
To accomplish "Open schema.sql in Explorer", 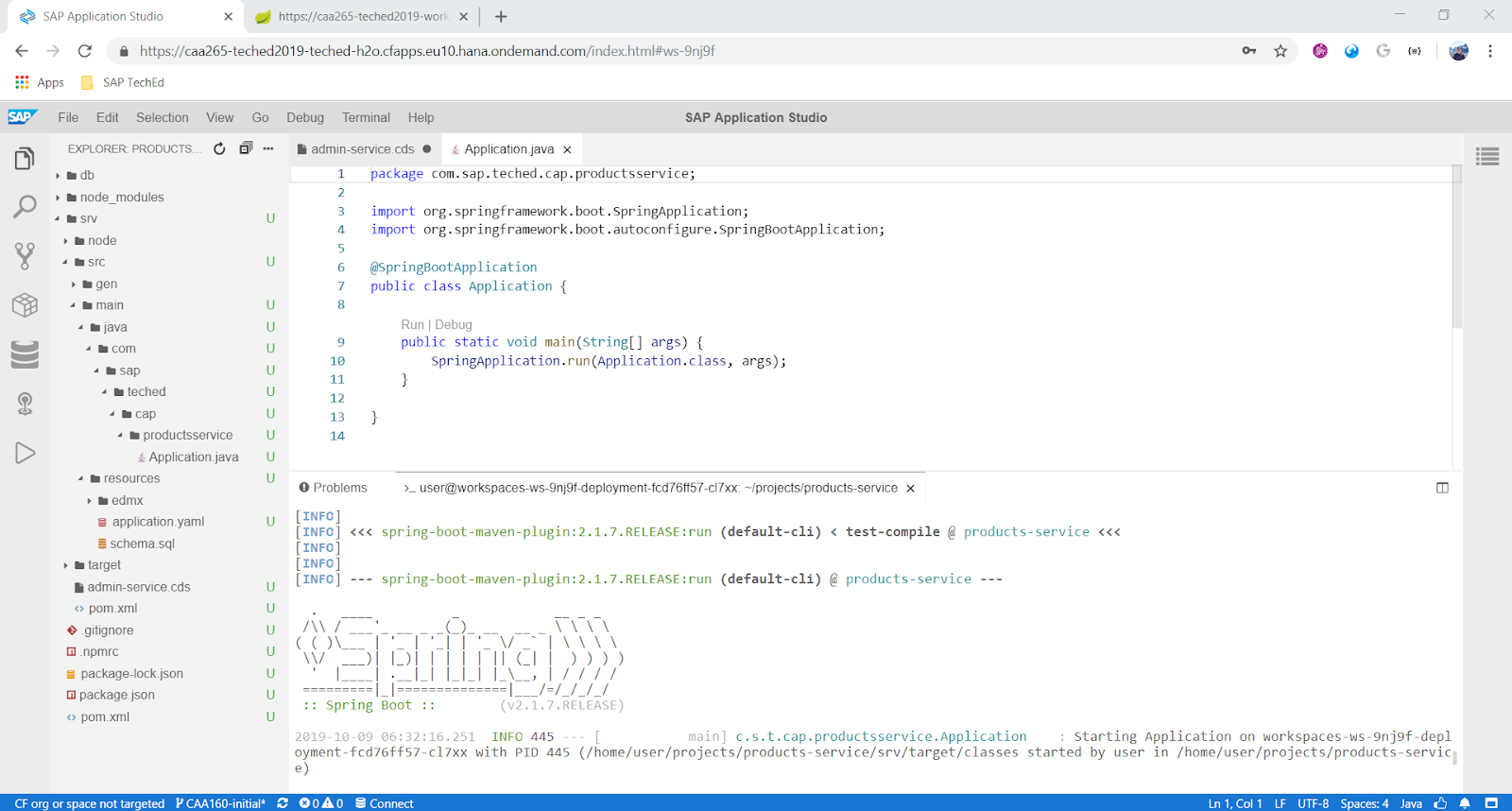I will [x=142, y=544].
